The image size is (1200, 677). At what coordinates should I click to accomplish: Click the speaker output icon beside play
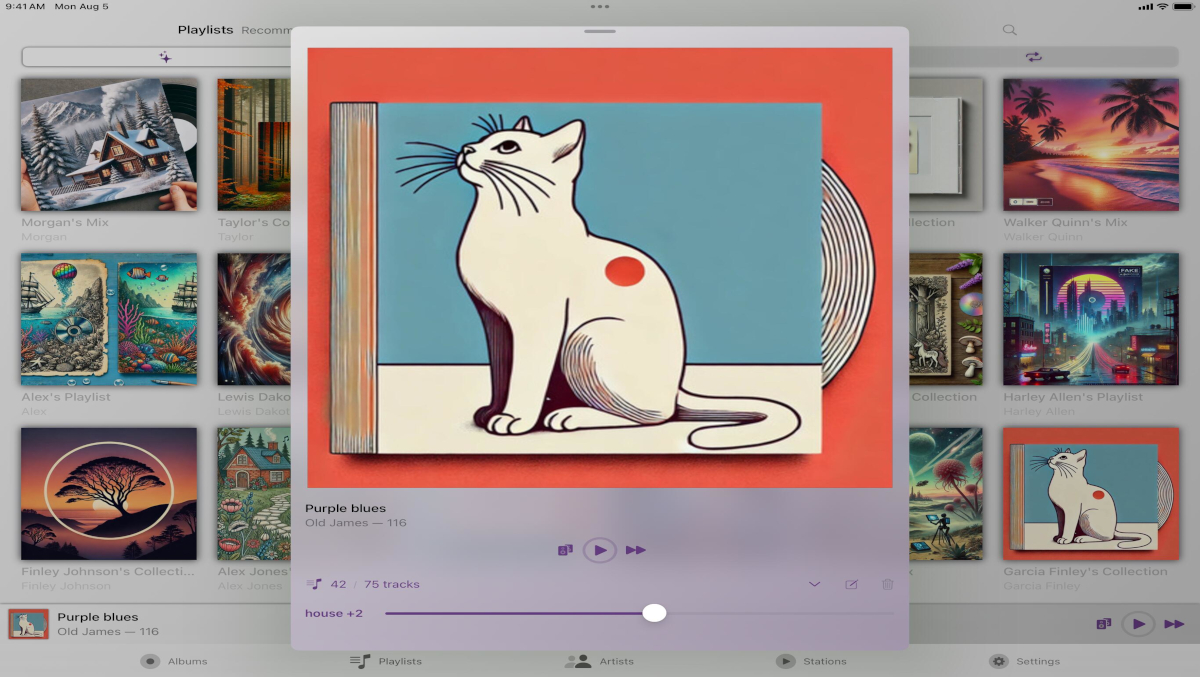point(565,550)
